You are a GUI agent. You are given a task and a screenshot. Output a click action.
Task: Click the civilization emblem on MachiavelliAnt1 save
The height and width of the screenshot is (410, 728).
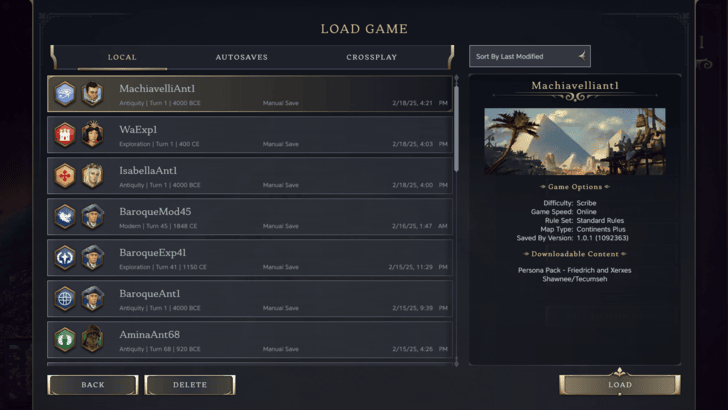click(x=65, y=94)
